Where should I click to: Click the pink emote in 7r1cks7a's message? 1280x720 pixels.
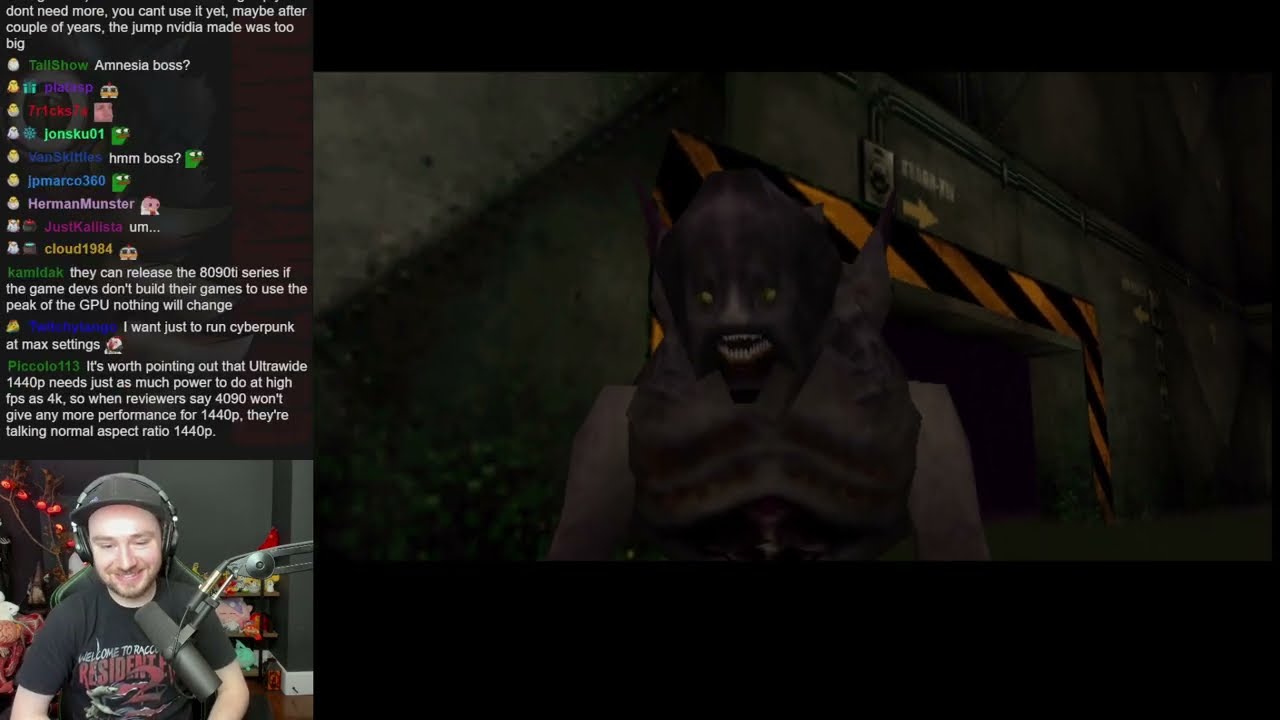103,111
